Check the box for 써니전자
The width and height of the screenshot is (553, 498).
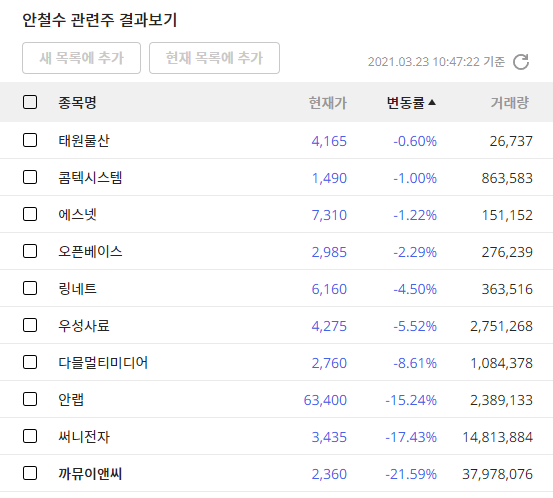point(30,436)
